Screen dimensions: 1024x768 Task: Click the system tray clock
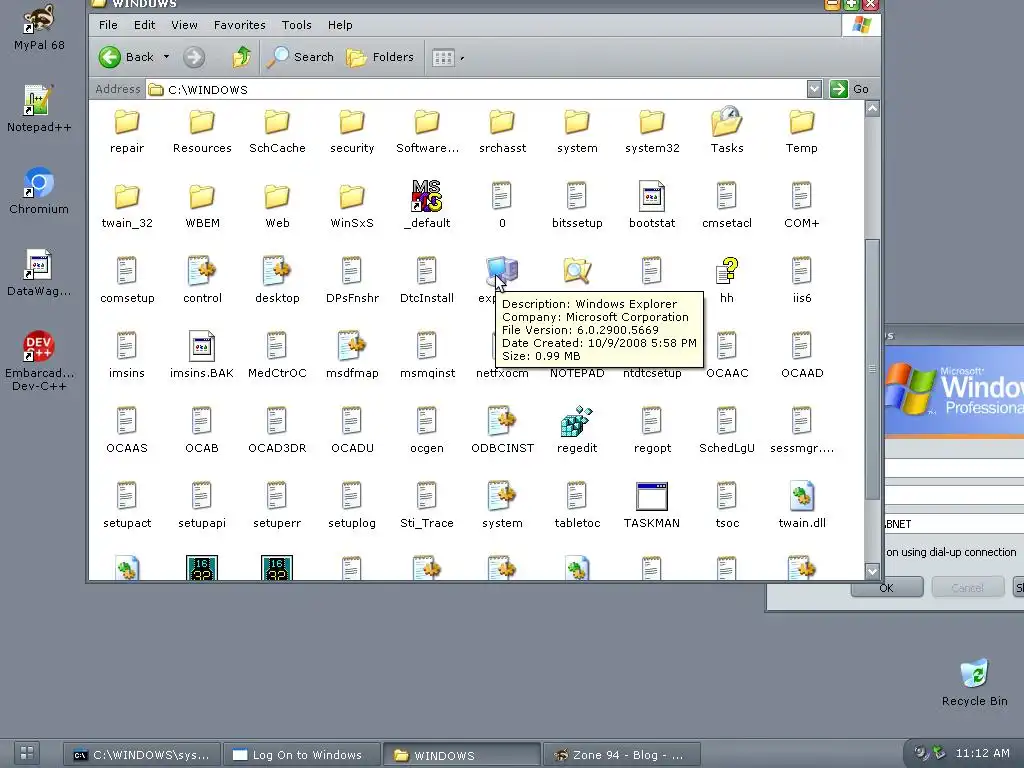point(982,753)
